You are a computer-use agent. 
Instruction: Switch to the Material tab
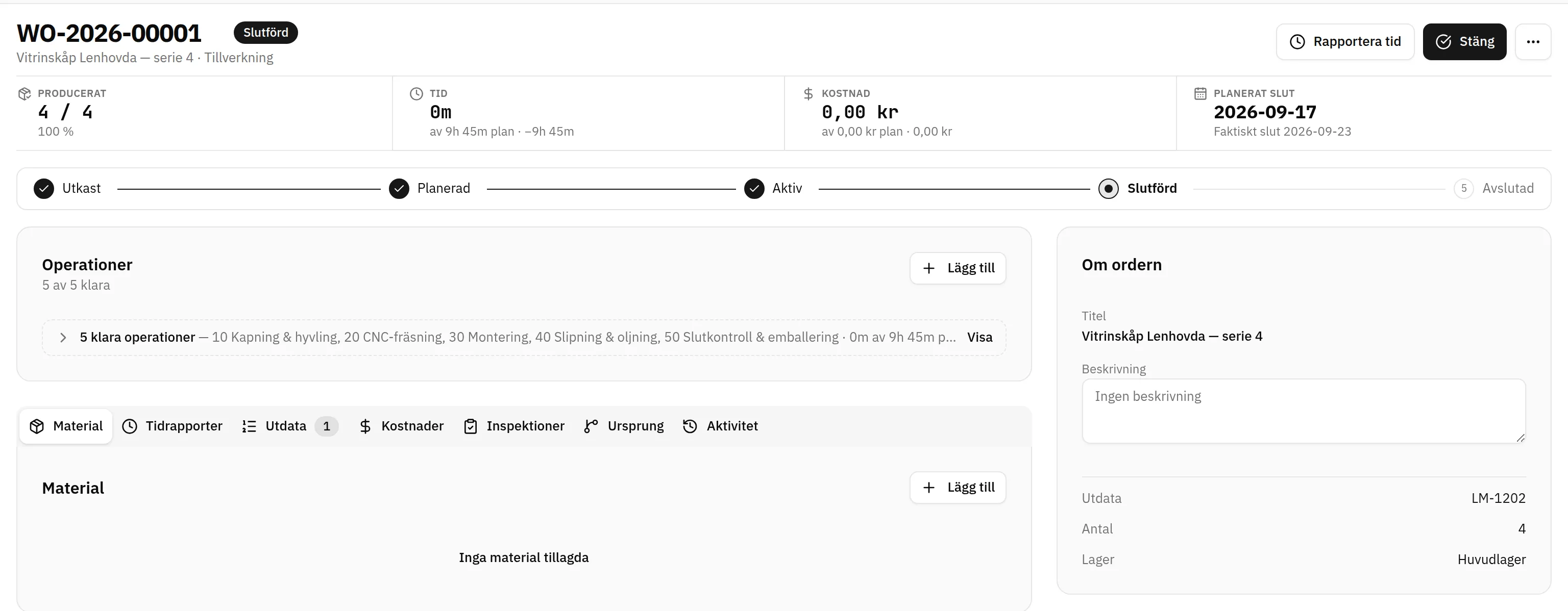click(x=66, y=426)
